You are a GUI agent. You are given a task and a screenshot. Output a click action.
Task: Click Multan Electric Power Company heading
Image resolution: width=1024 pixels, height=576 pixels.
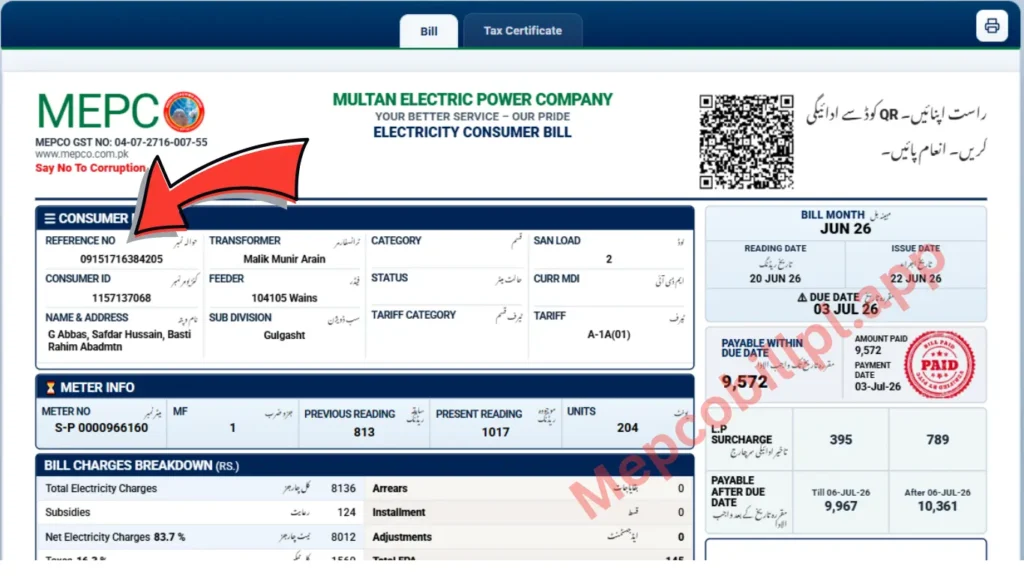click(472, 99)
